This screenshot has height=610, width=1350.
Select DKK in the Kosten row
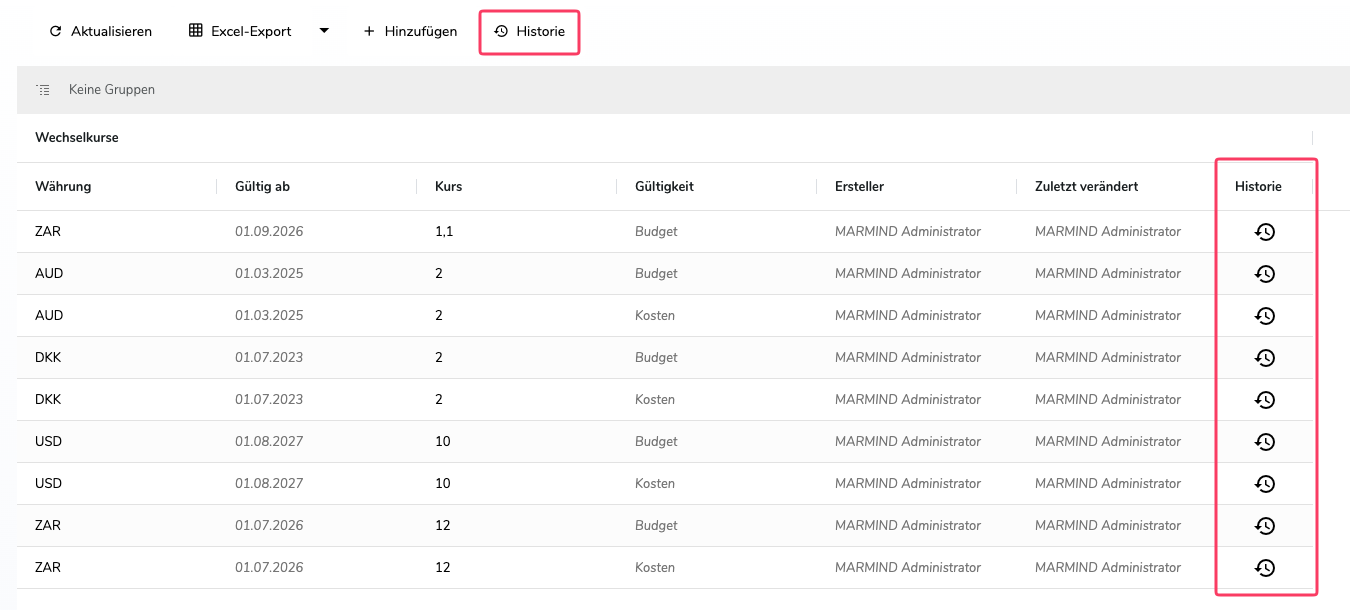tap(48, 400)
